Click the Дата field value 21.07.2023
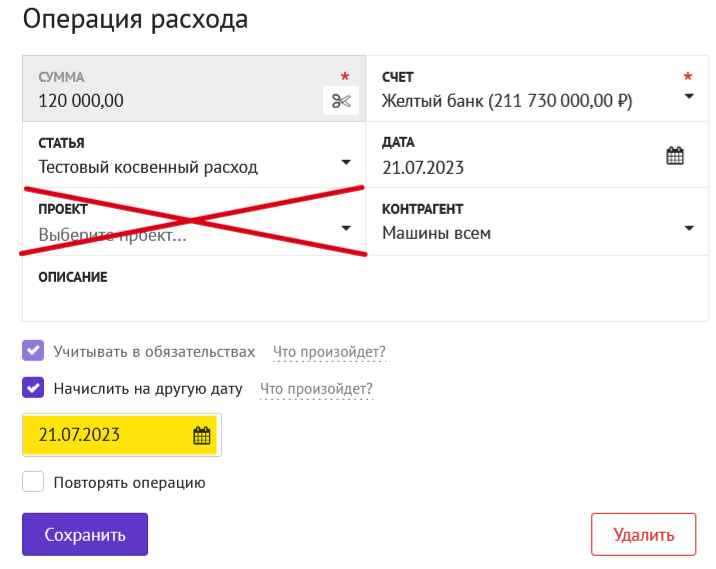Screen dimensions: 716x569 pos(424,168)
